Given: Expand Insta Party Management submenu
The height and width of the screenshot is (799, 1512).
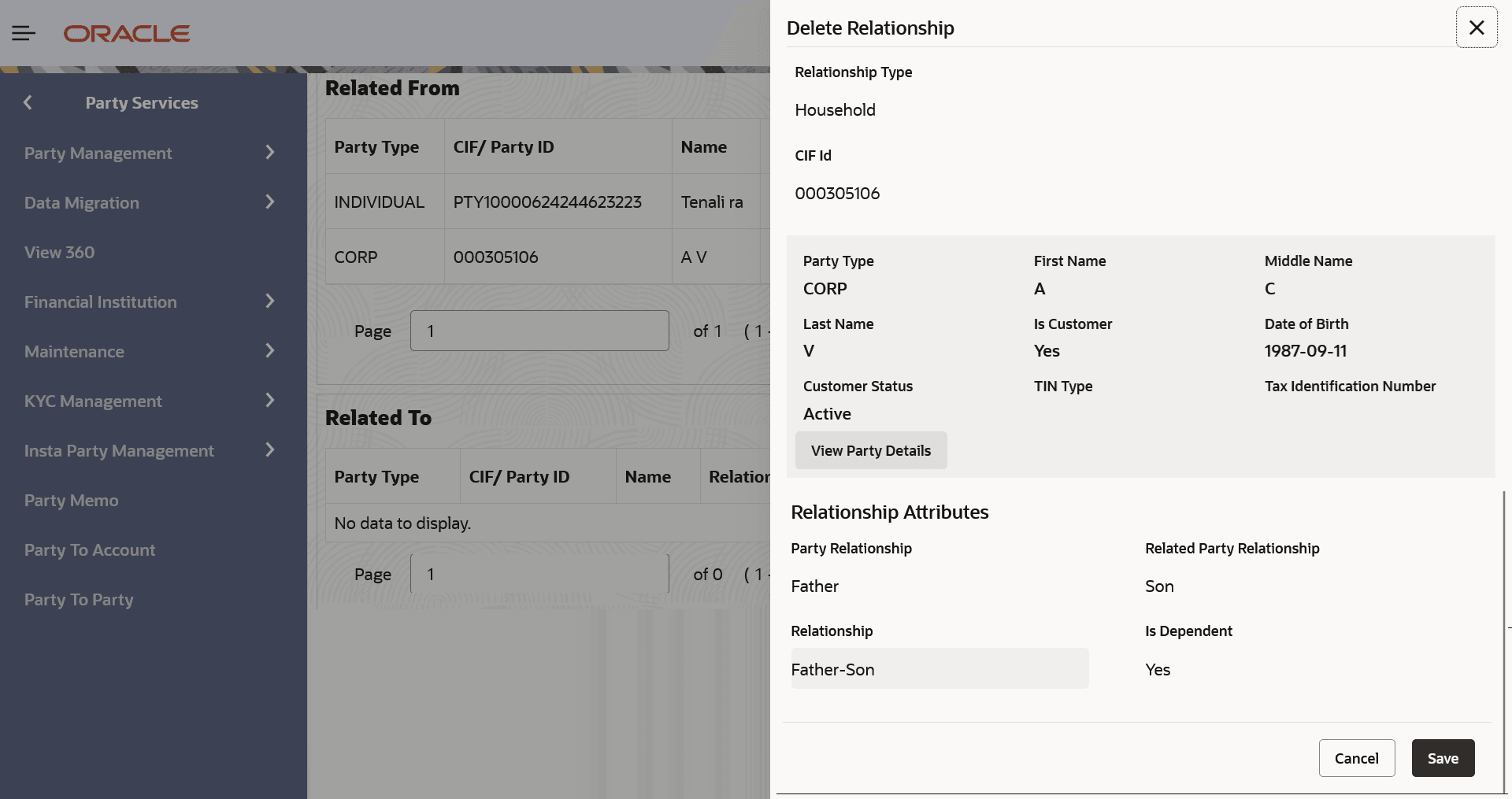Looking at the screenshot, I should coord(270,450).
